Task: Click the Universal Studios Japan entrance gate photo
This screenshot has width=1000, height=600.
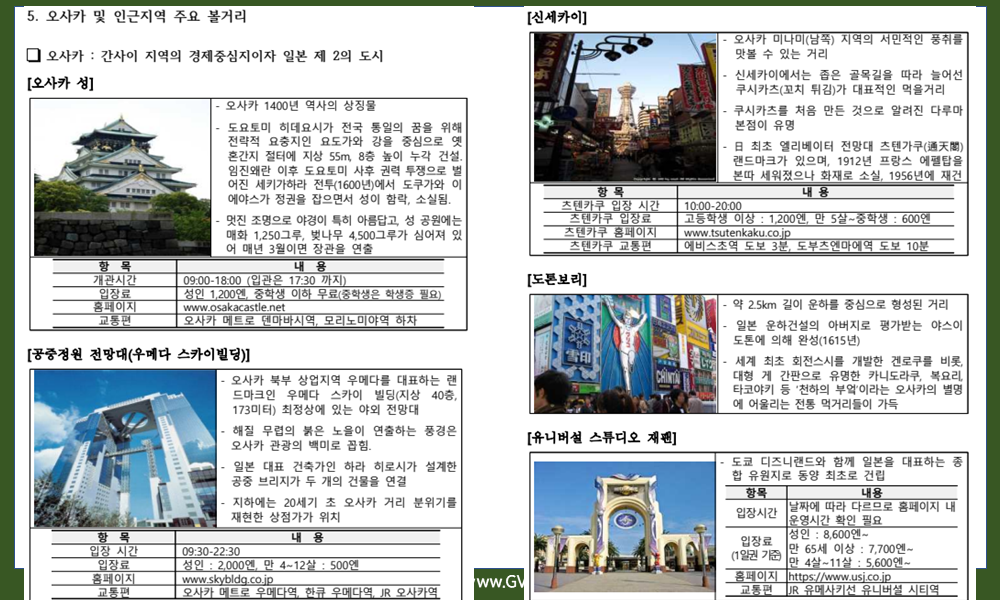Action: (x=624, y=526)
